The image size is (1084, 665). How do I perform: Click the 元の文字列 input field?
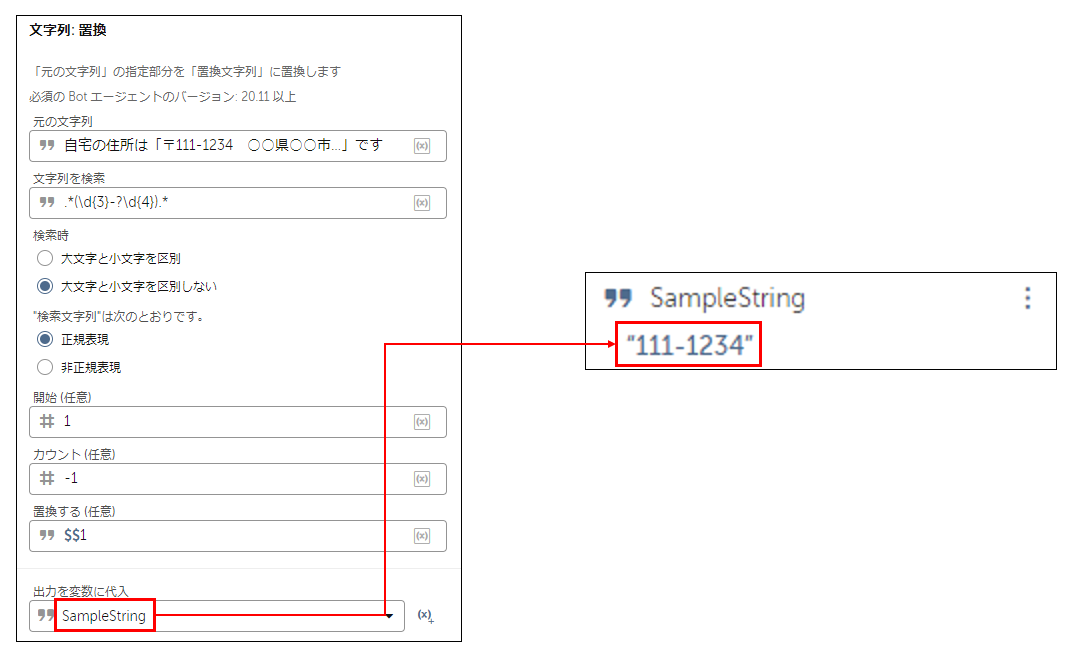pos(238,146)
